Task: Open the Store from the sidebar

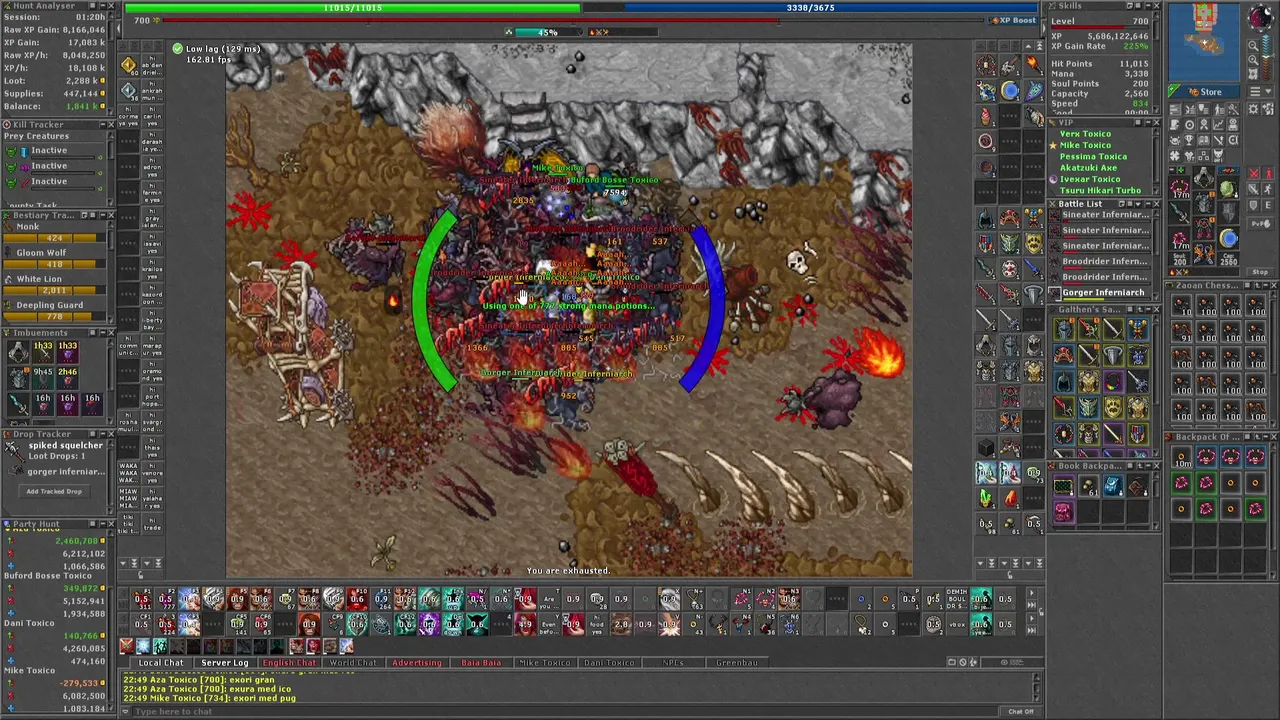Action: point(1204,92)
